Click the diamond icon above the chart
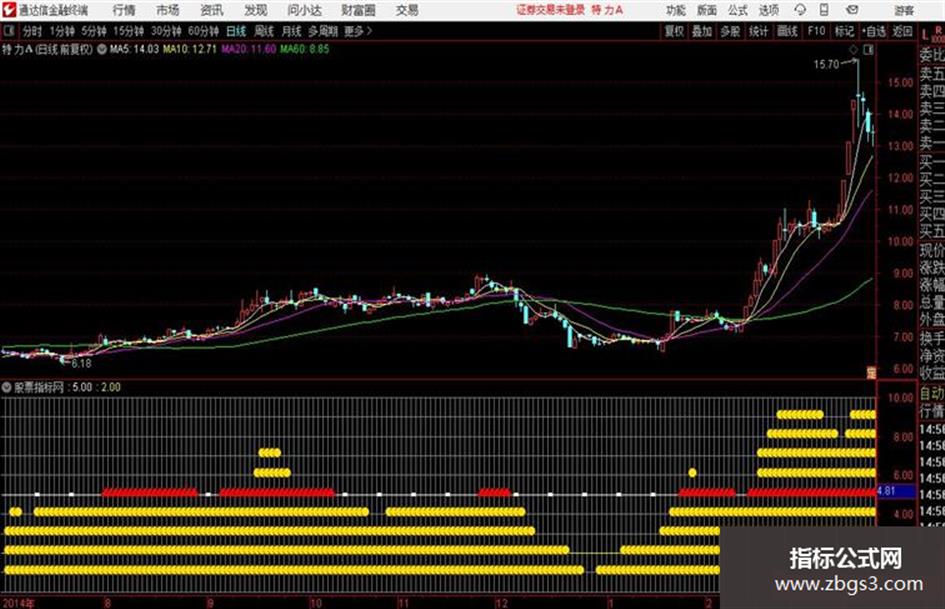Viewport: 945px width, 609px height. (x=853, y=50)
